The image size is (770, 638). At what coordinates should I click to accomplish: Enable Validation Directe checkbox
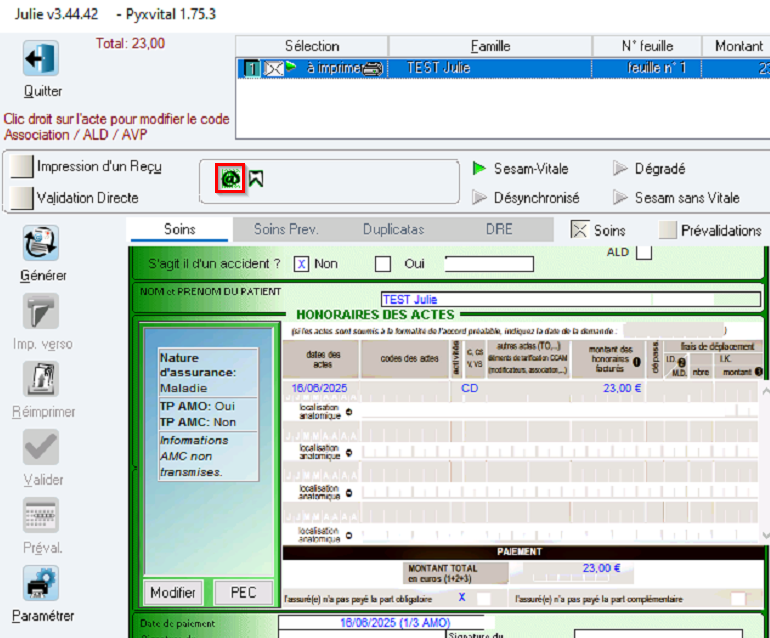click(x=22, y=198)
